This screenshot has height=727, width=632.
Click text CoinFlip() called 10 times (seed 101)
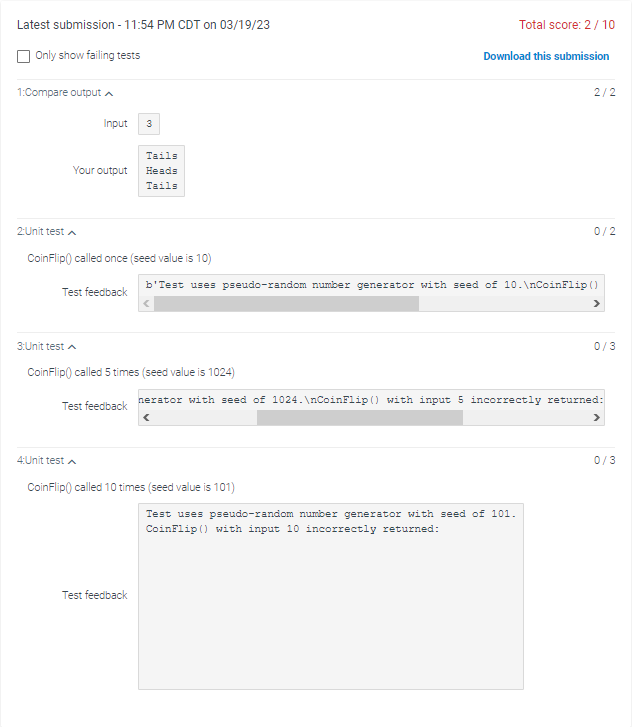point(131,487)
